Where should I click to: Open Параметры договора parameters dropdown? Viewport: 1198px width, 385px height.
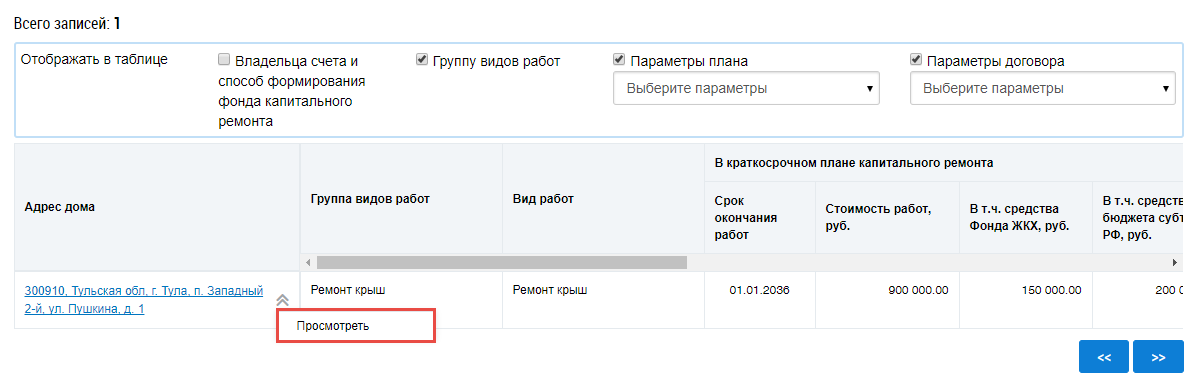(1043, 89)
